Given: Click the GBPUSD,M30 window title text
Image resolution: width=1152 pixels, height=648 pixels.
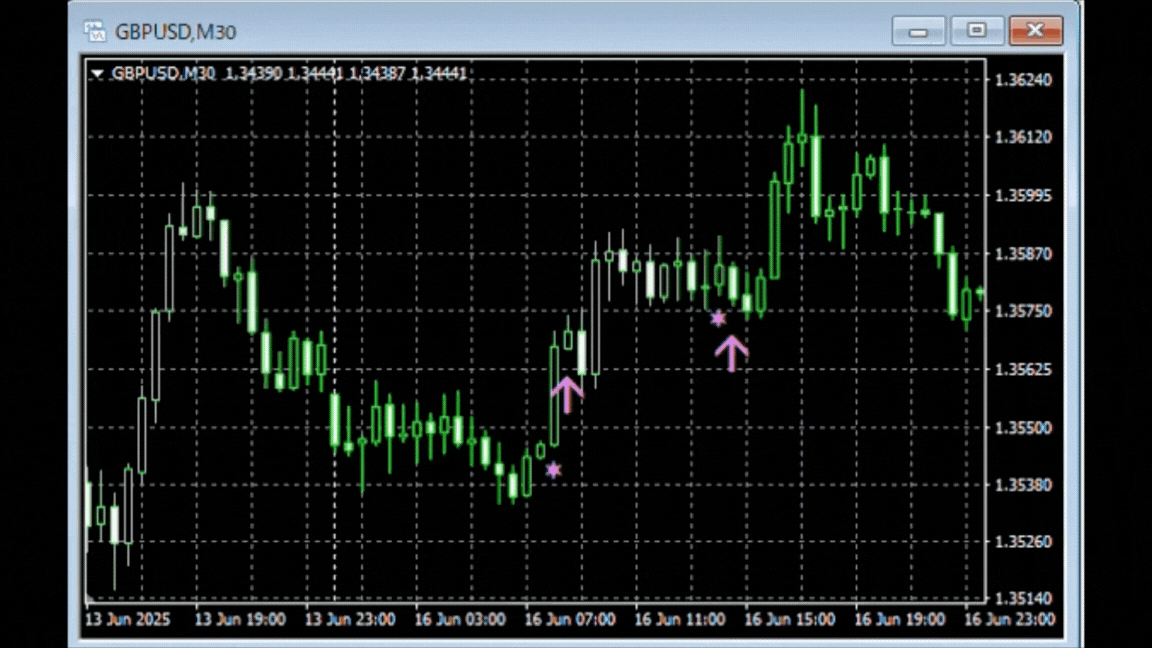Looking at the screenshot, I should click(x=175, y=32).
